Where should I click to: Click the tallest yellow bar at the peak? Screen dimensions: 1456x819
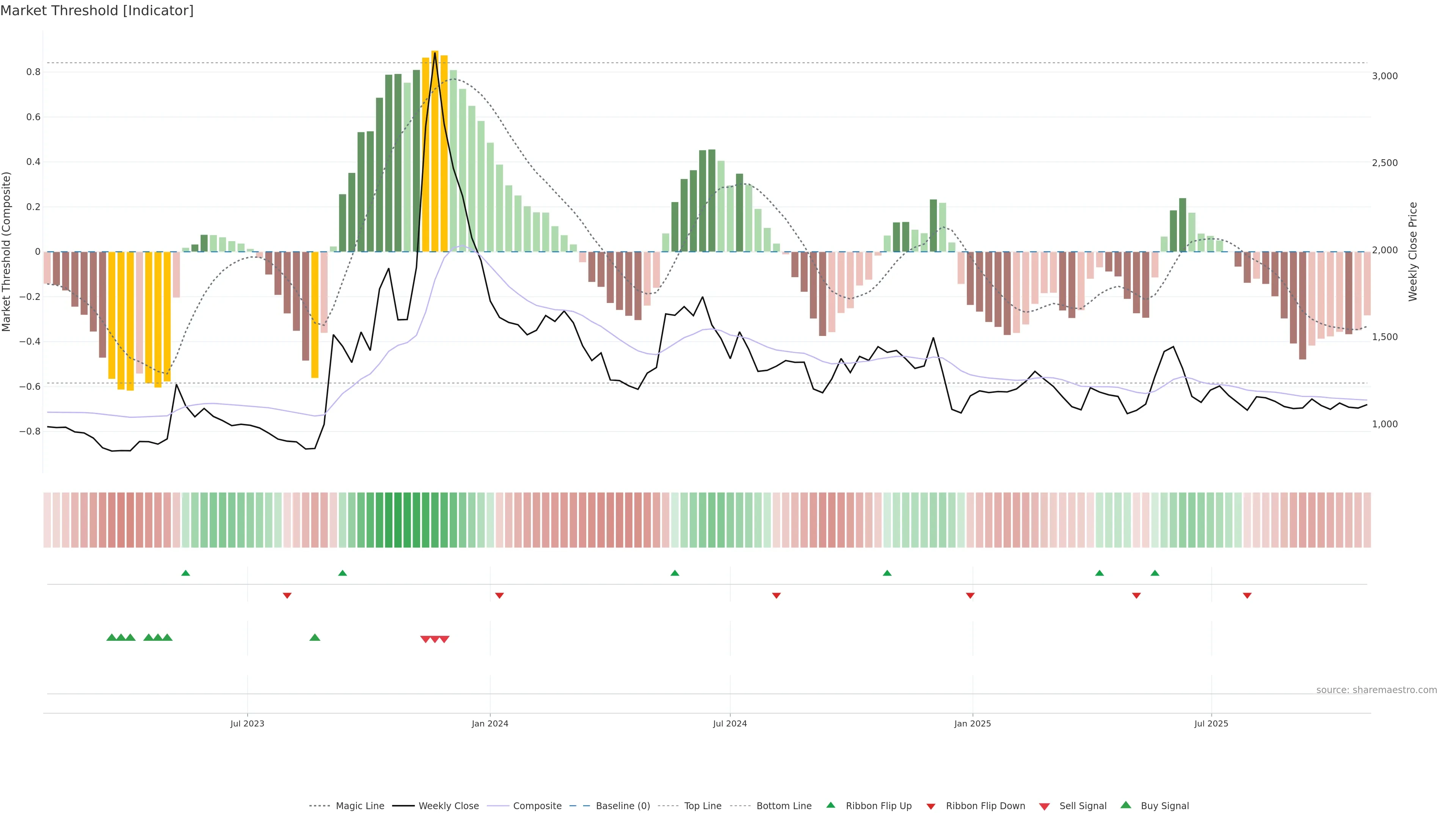point(435,152)
